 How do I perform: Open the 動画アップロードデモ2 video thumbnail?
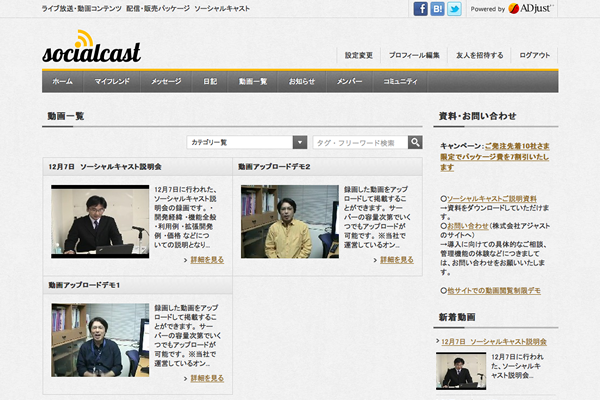pyautogui.click(x=289, y=222)
